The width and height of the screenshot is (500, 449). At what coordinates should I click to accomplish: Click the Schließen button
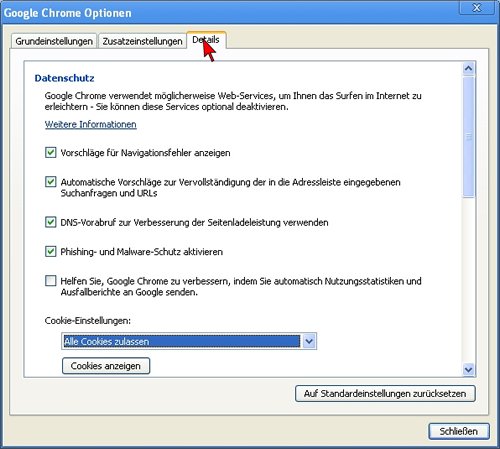tap(459, 431)
